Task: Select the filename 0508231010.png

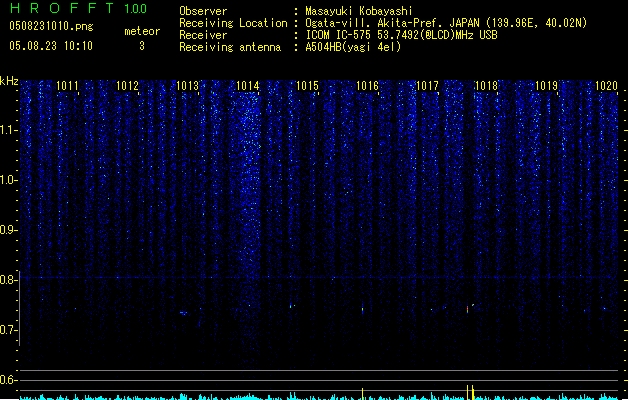Action: click(51, 26)
